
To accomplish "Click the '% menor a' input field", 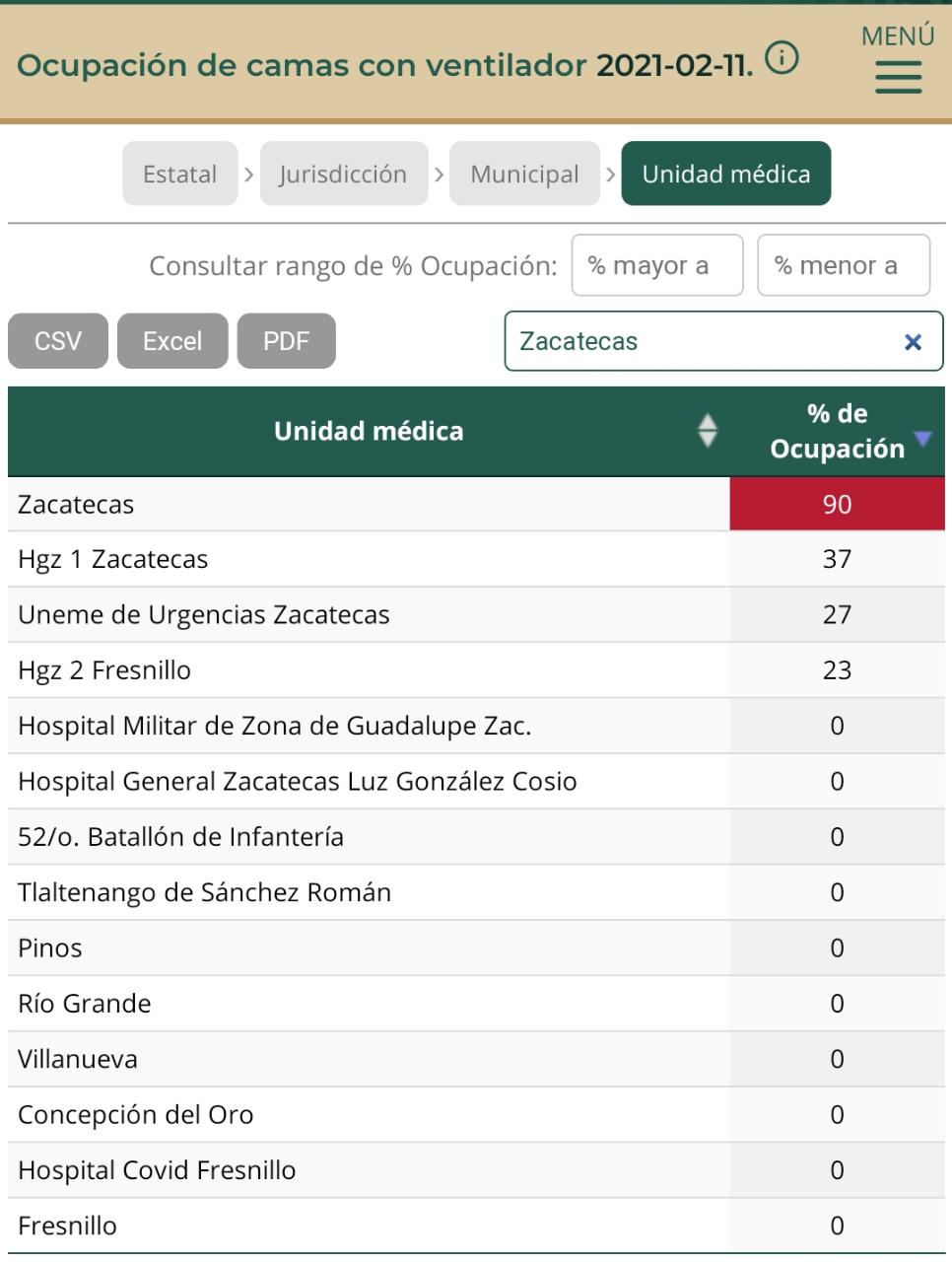I will 843,265.
